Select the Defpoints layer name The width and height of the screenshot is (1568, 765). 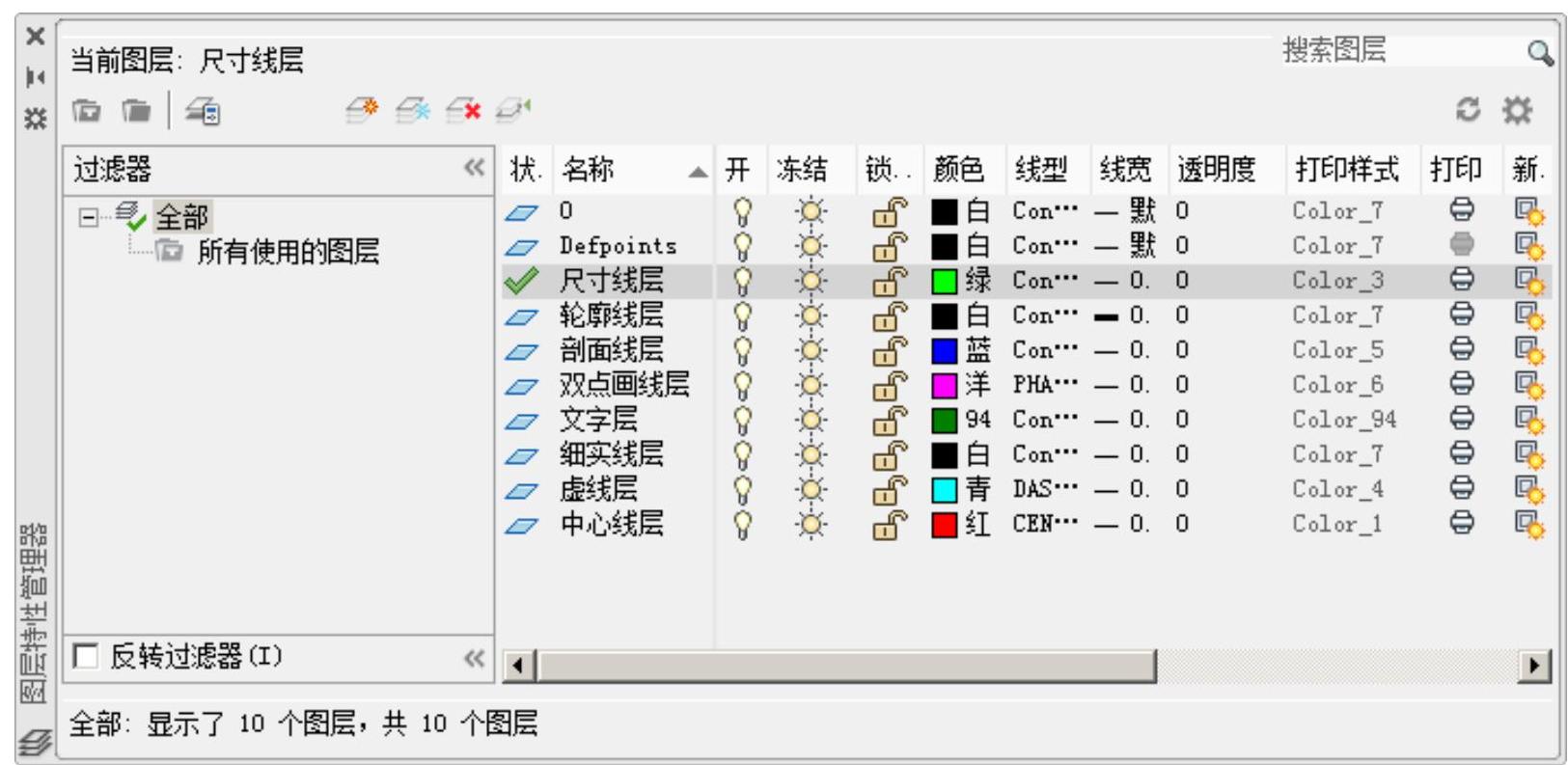[x=618, y=246]
